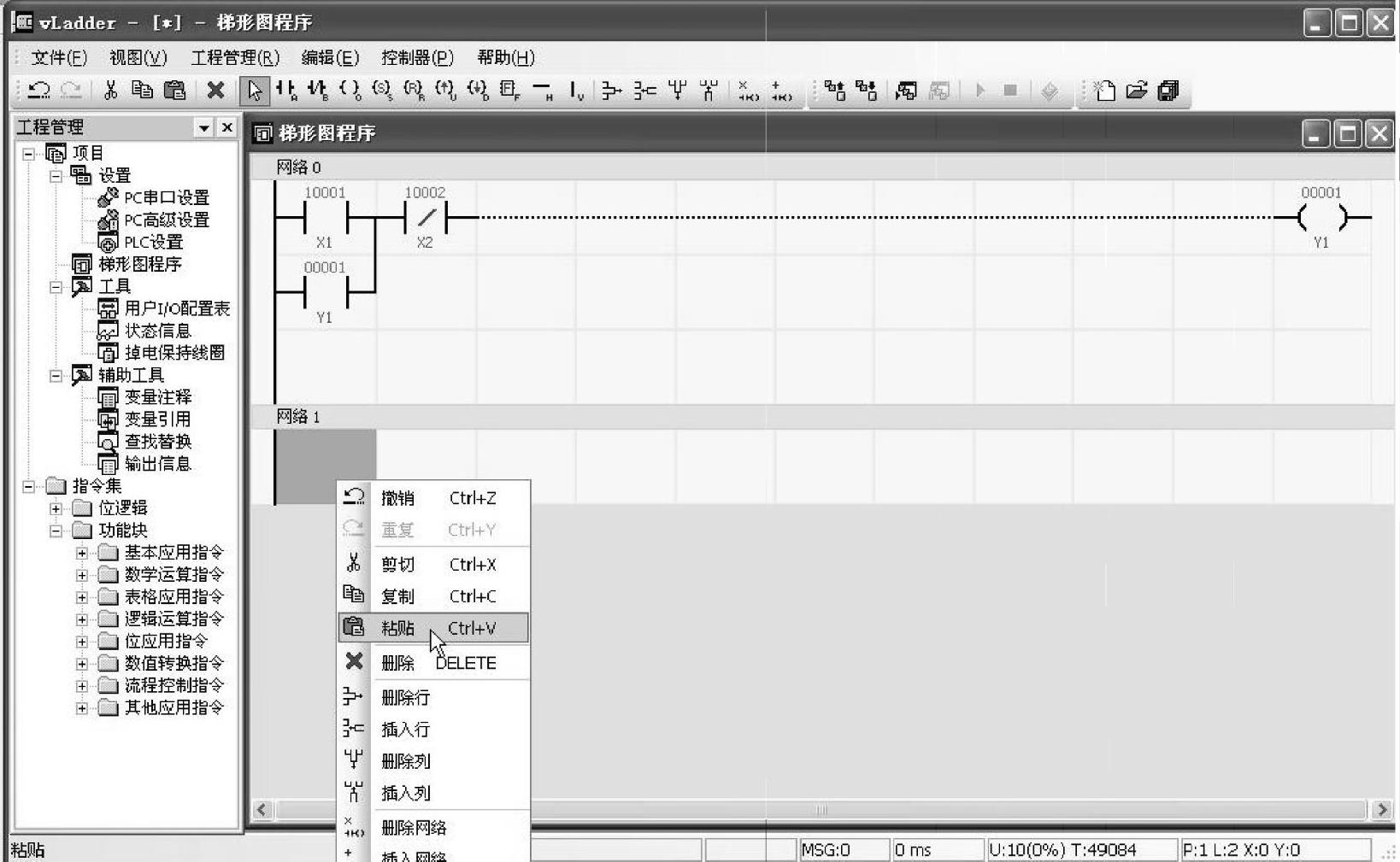Viewport: 1400px width, 862px height.
Task: Select the normally open contact tool
Action: [286, 91]
